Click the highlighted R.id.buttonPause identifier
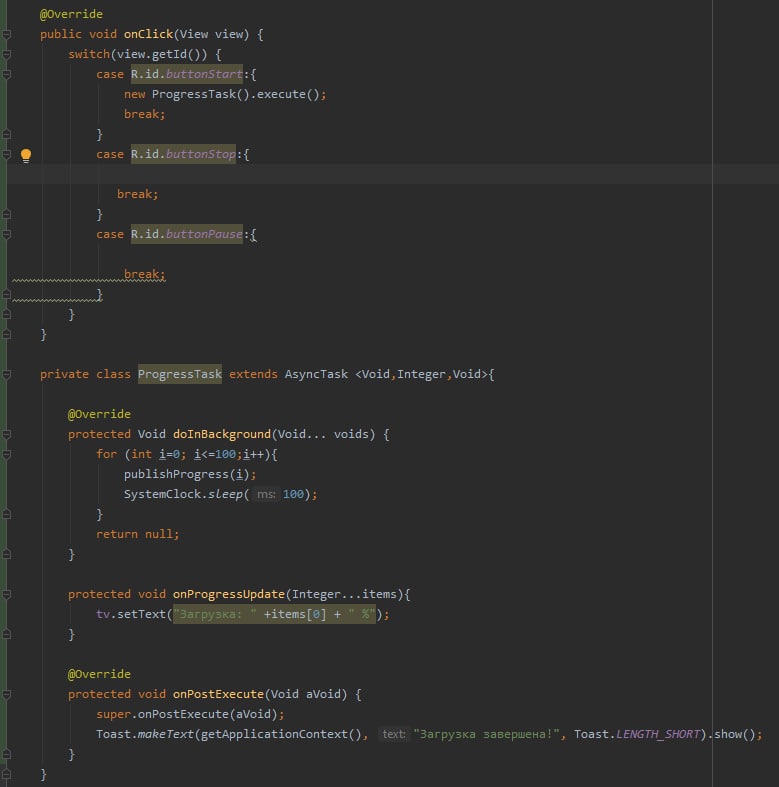 pos(187,234)
